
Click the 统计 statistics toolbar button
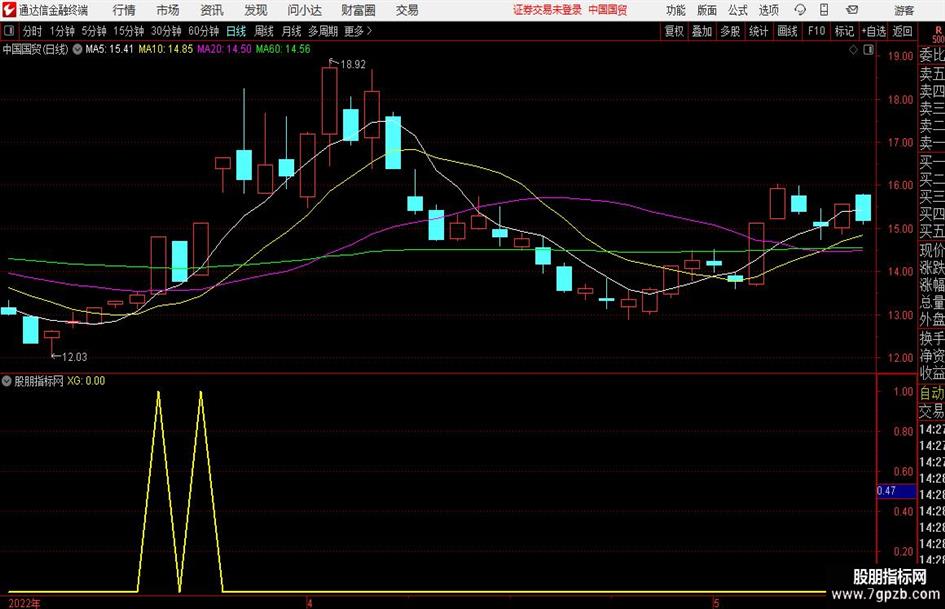[758, 31]
